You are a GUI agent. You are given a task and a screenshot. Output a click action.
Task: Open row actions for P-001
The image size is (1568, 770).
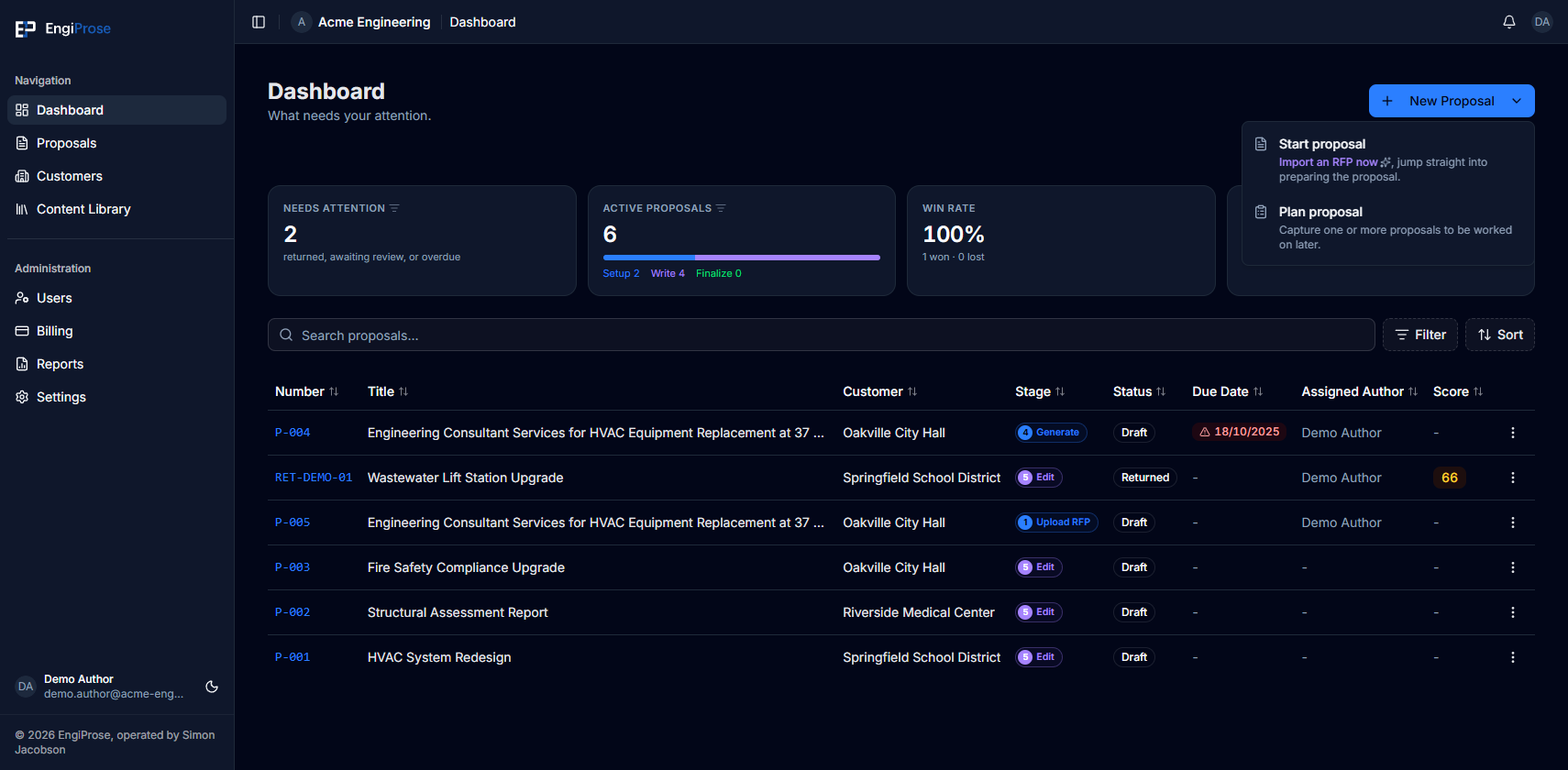pos(1512,657)
